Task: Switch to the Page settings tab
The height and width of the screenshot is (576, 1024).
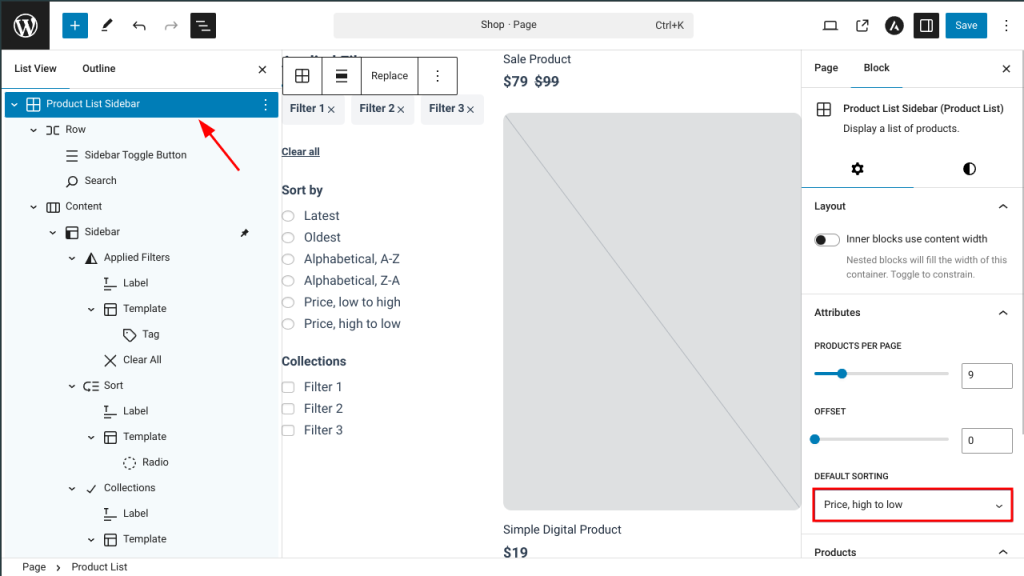Action: [x=826, y=68]
